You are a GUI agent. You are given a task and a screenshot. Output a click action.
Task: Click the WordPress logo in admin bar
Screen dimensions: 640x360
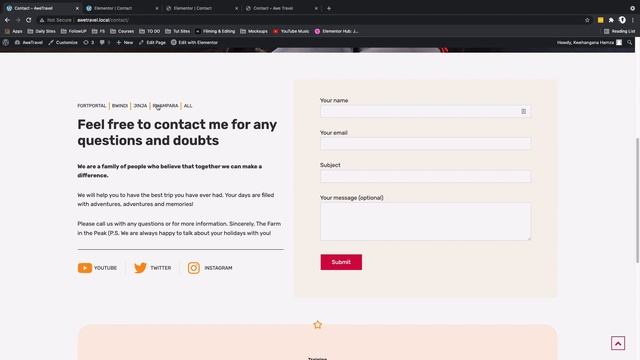pyautogui.click(x=6, y=42)
